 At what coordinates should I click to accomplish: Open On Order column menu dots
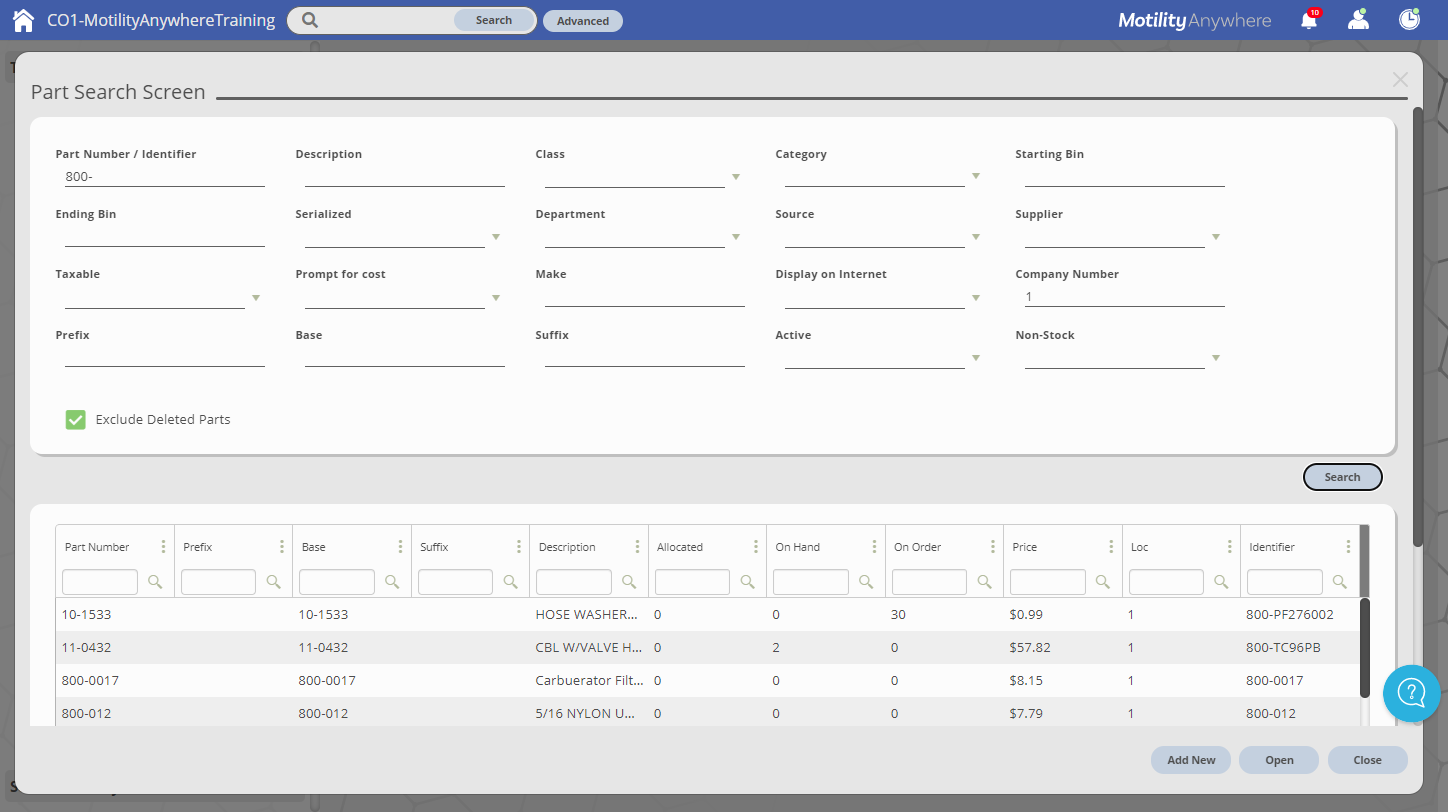click(993, 547)
